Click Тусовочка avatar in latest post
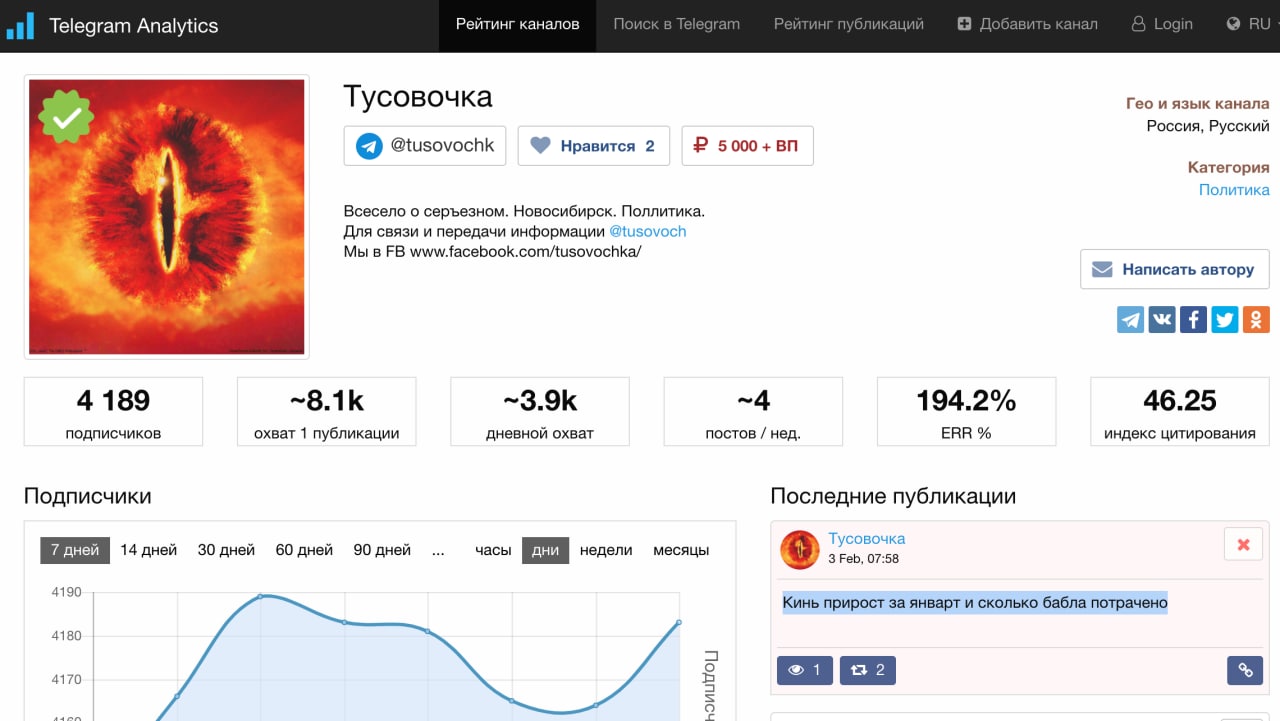The image size is (1280, 721). coord(800,550)
